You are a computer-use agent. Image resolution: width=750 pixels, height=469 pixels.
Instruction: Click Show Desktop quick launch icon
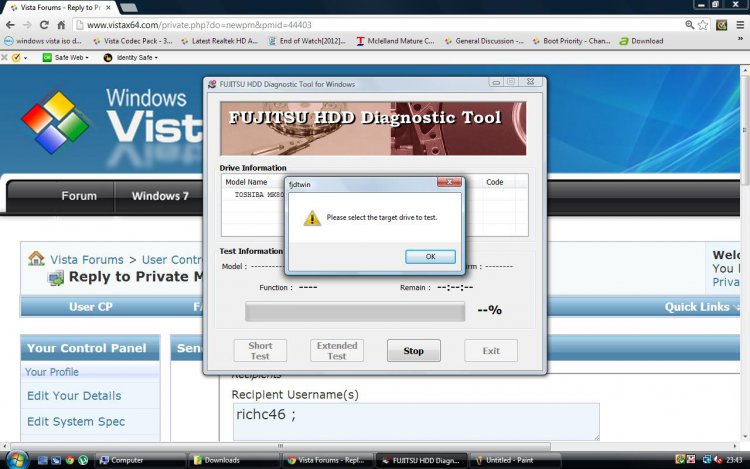click(x=43, y=460)
